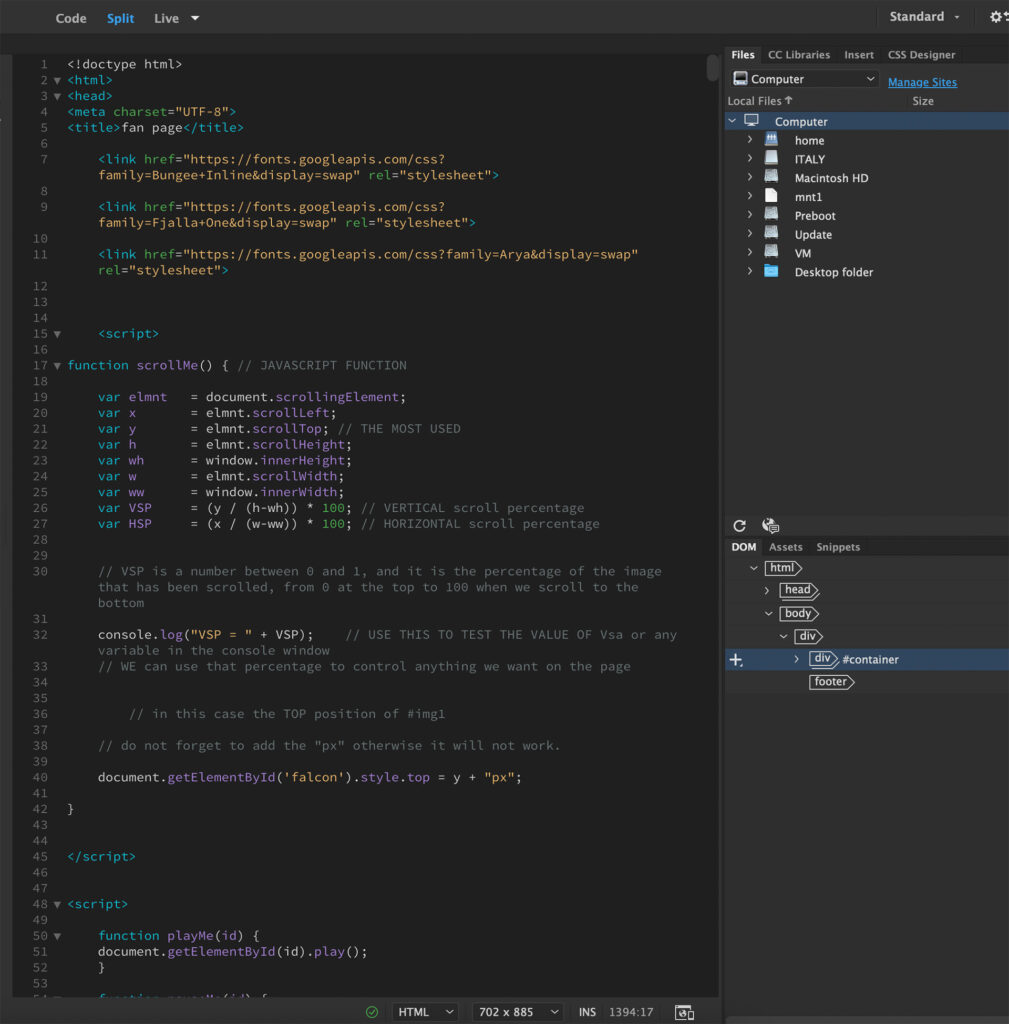Select the footer element in the DOM panel

point(831,681)
